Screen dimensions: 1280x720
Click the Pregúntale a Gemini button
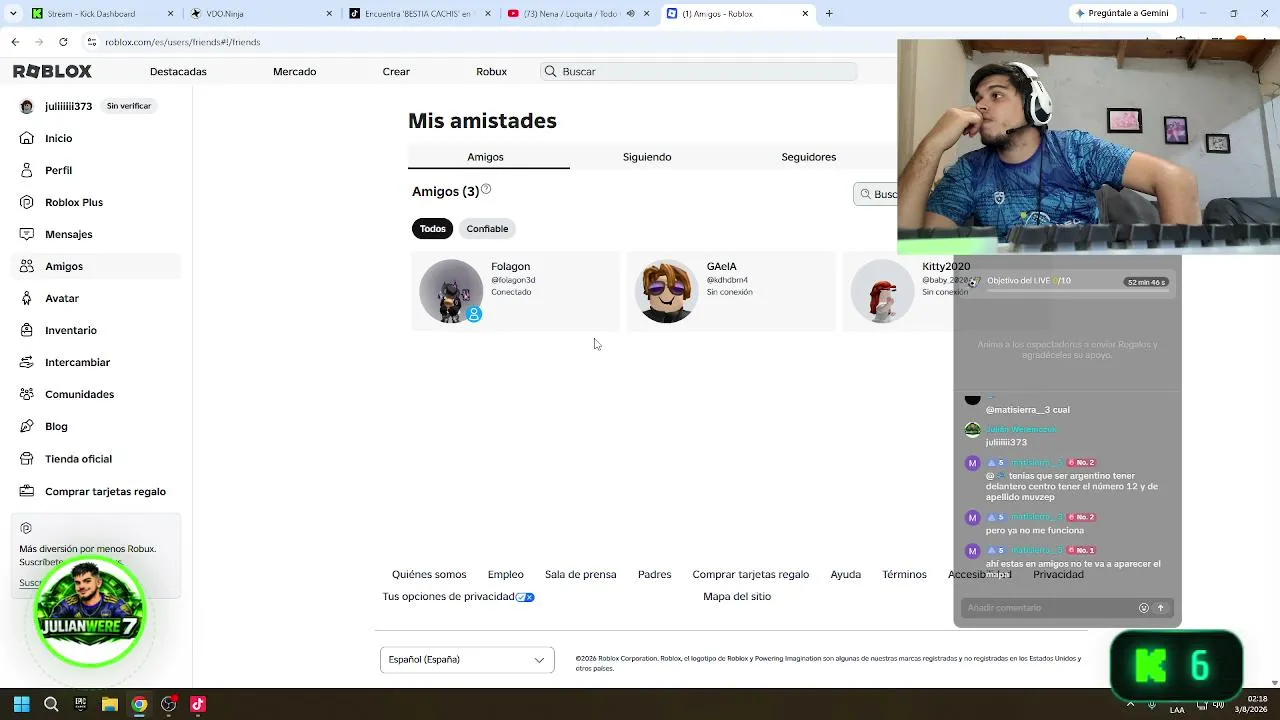pyautogui.click(x=1121, y=14)
